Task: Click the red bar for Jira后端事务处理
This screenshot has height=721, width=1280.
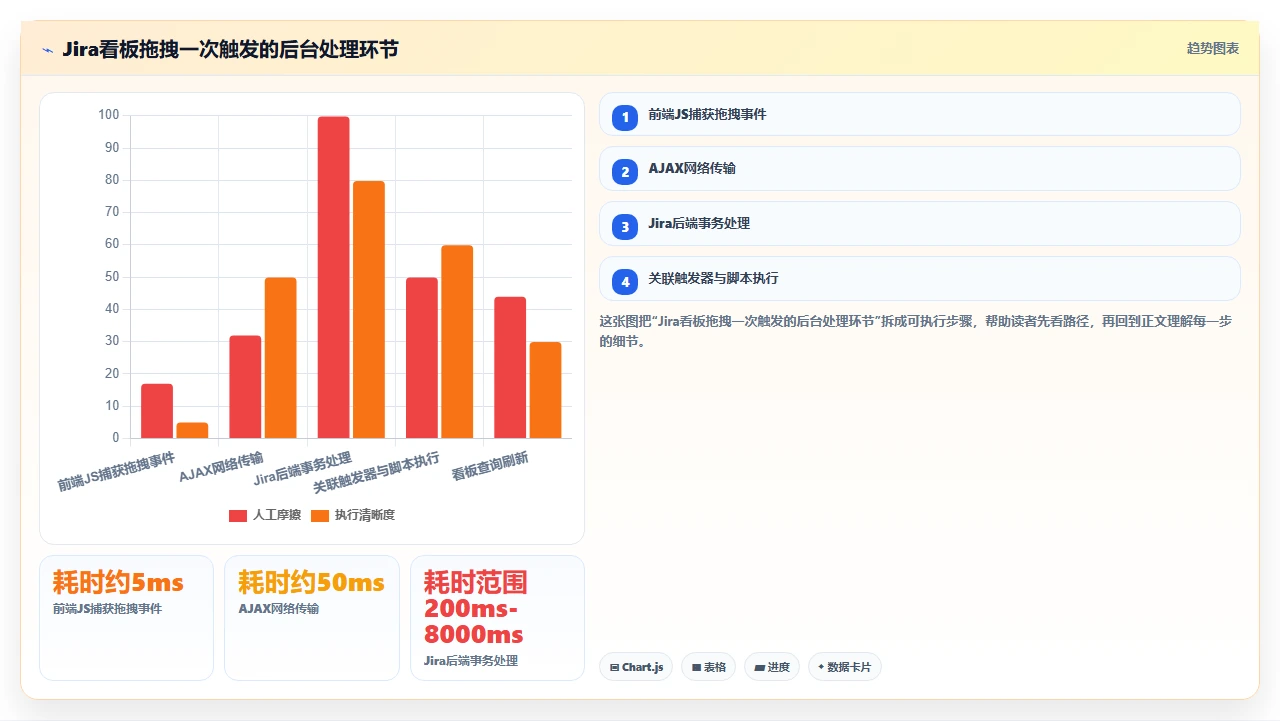Action: [334, 277]
